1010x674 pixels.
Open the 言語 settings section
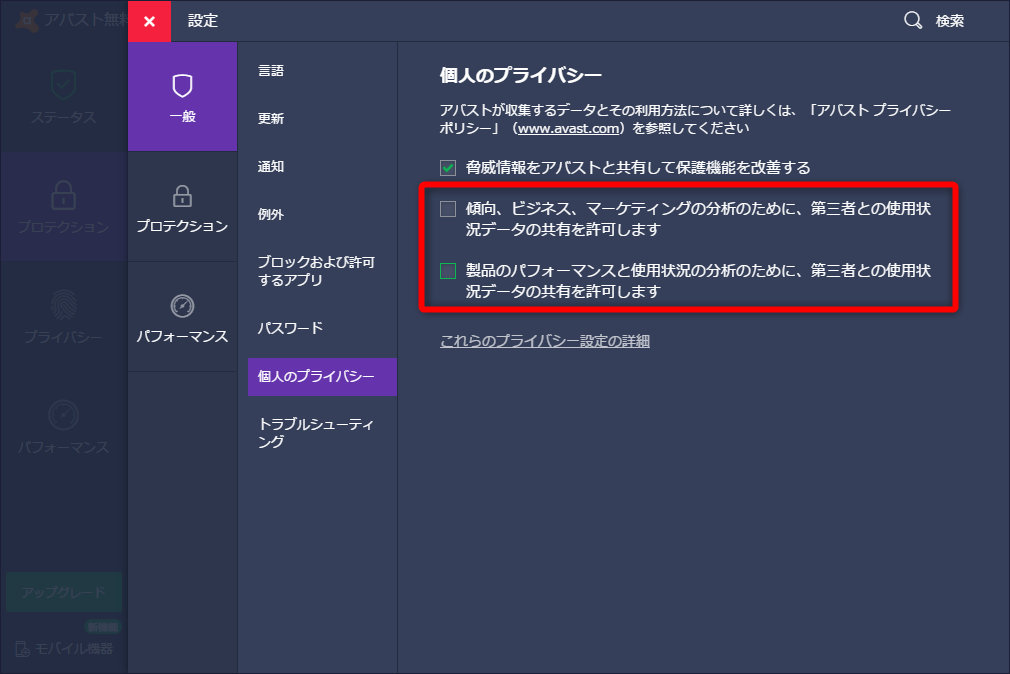click(270, 71)
